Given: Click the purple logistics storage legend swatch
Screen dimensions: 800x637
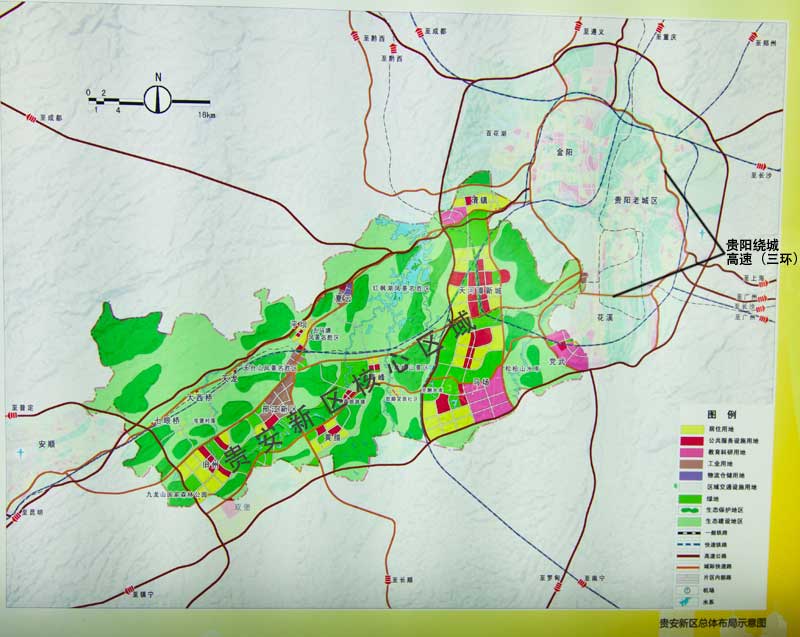Looking at the screenshot, I should tap(691, 475).
